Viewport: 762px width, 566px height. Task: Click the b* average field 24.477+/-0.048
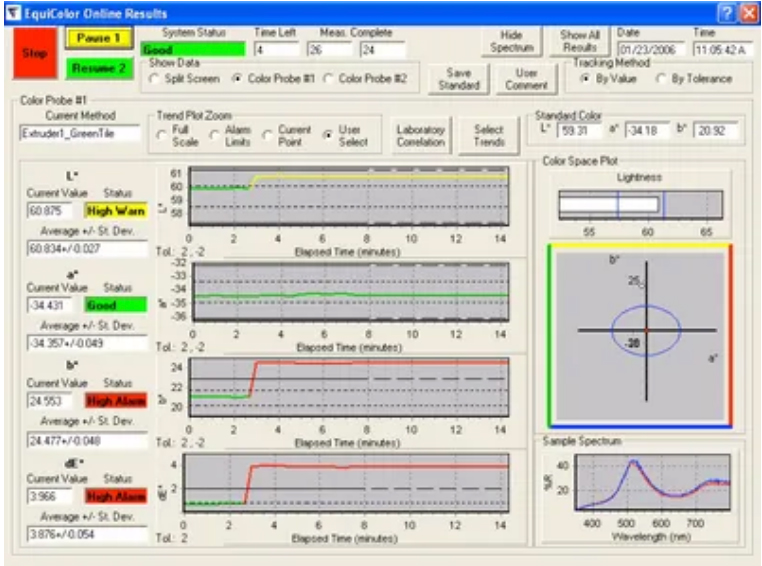click(x=87, y=441)
